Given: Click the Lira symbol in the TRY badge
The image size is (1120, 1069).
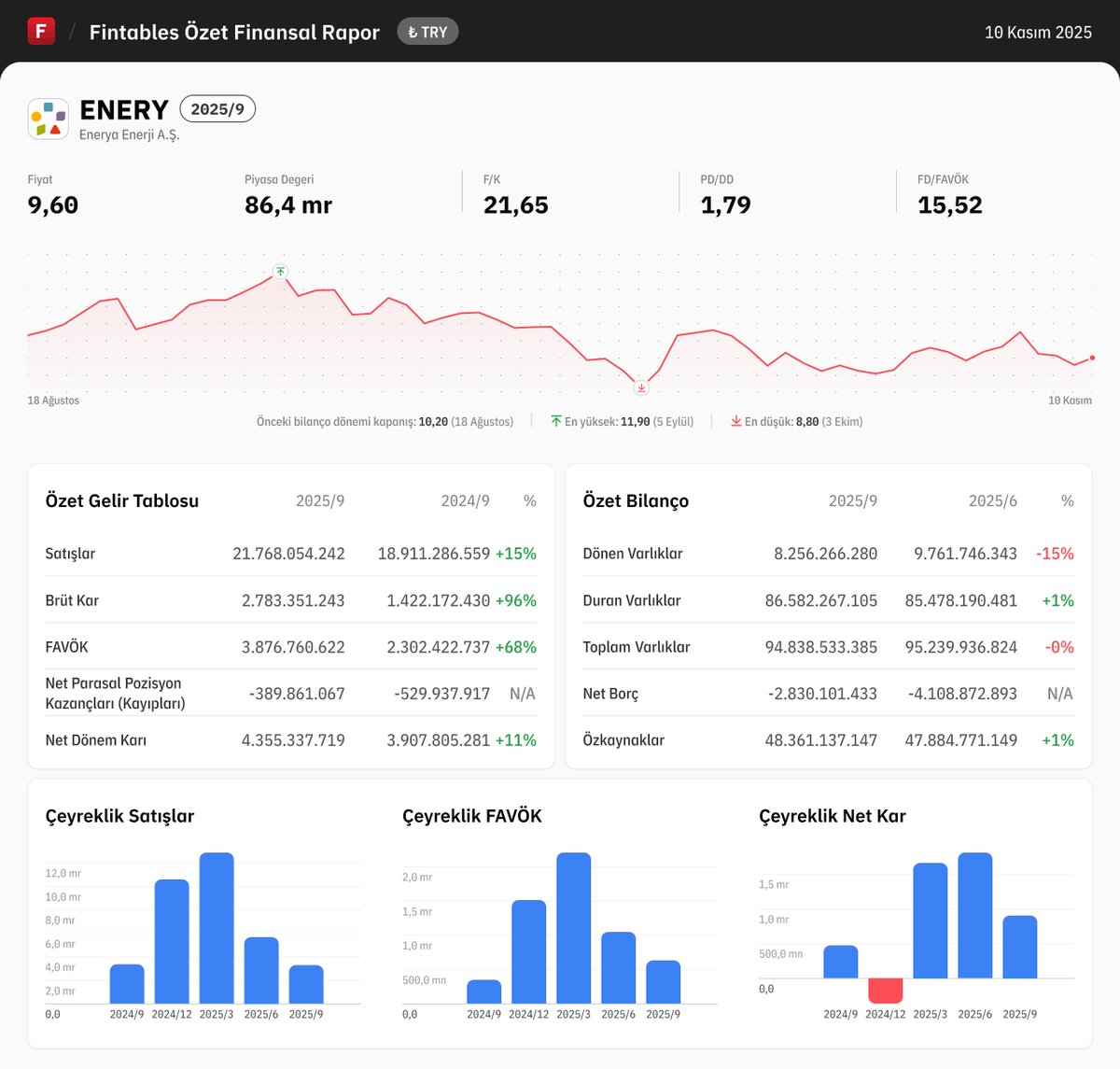Looking at the screenshot, I should (x=412, y=31).
